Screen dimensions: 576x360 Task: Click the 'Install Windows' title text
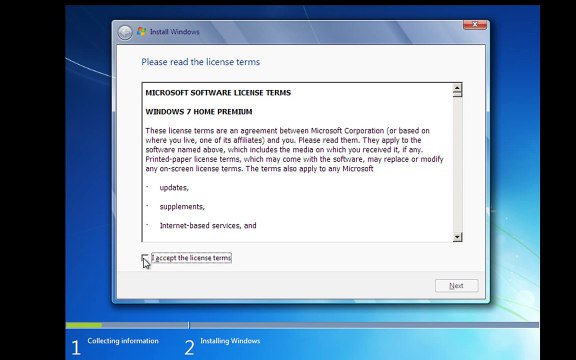(174, 32)
